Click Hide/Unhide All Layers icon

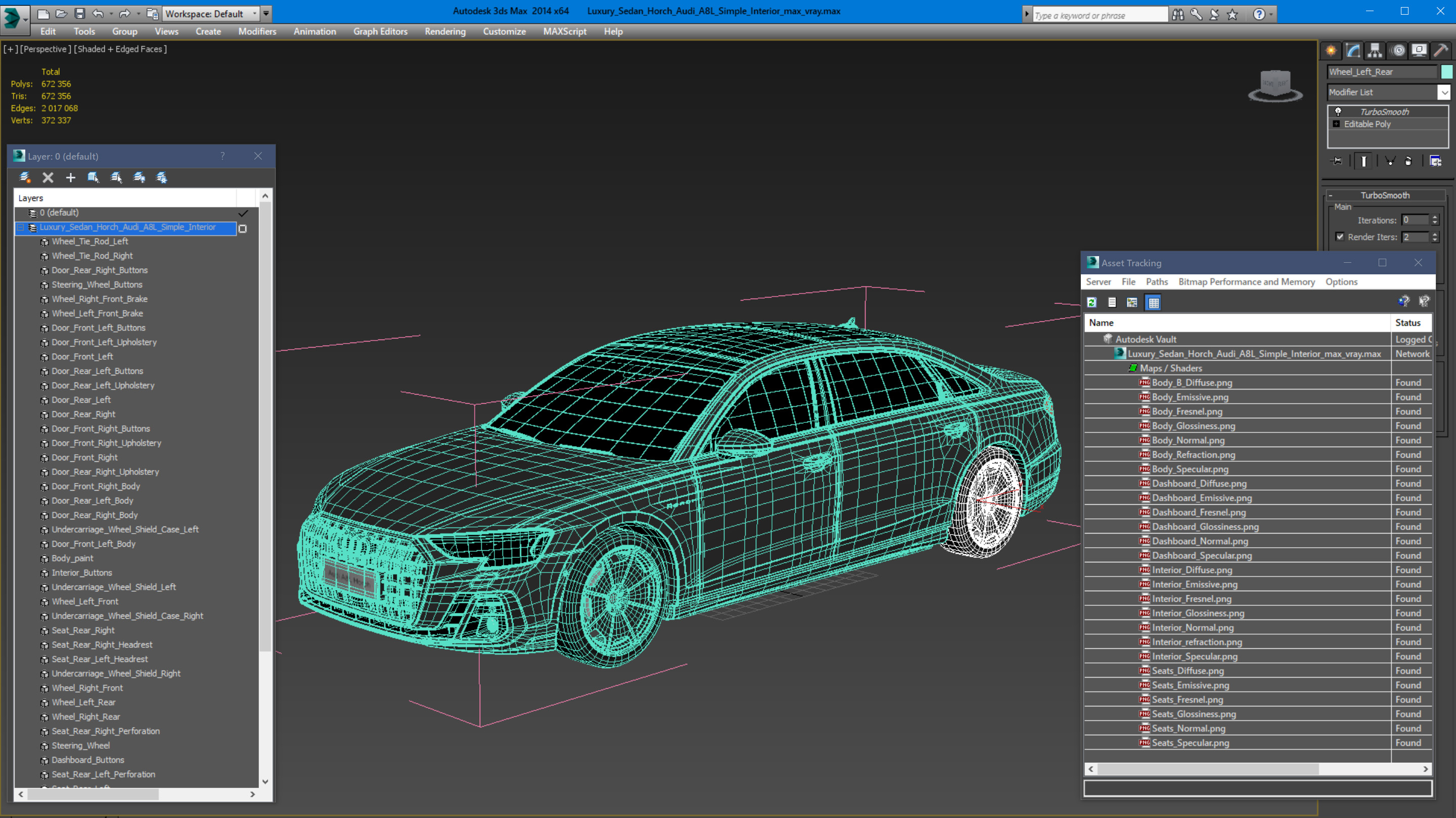139,177
